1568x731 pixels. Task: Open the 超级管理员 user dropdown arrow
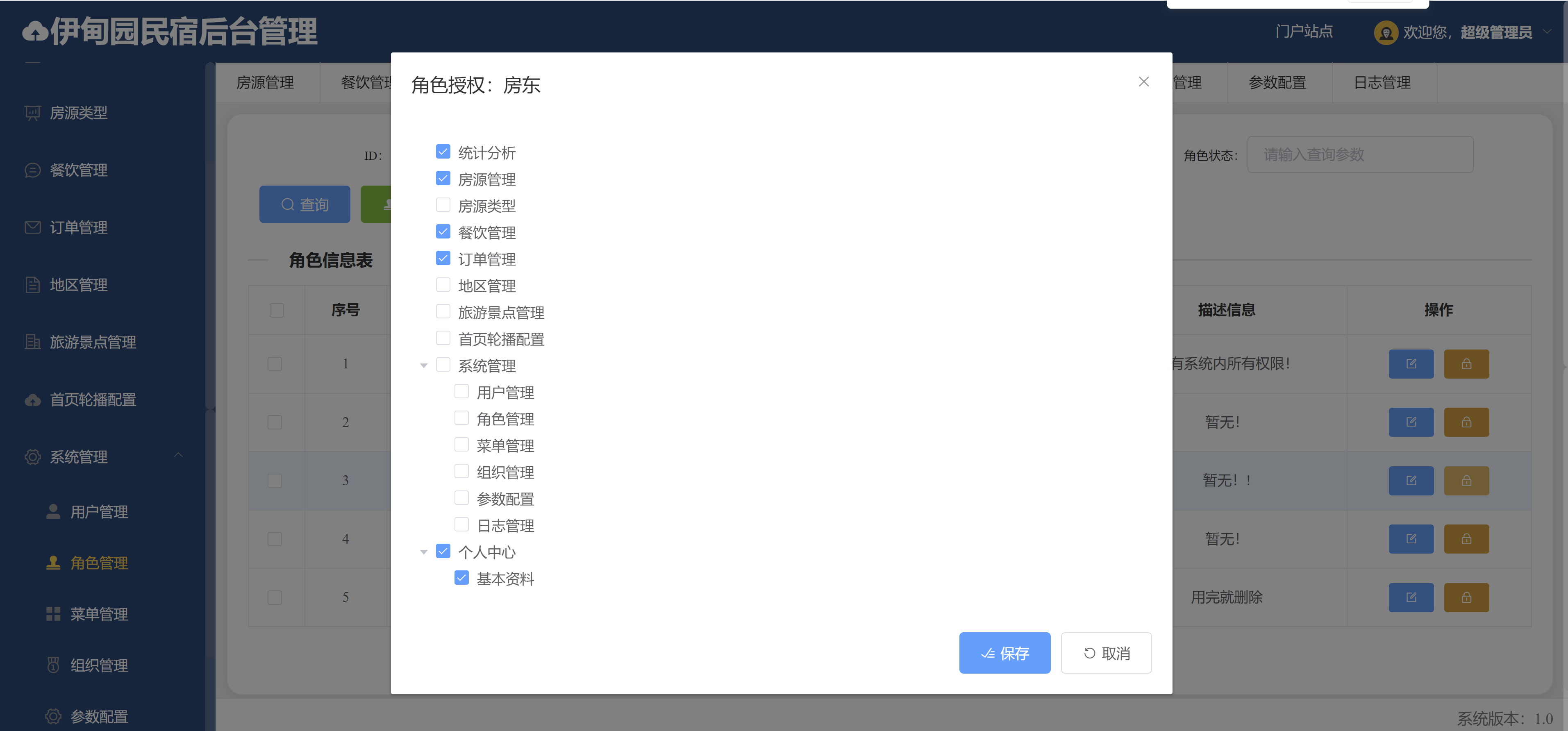1547,31
